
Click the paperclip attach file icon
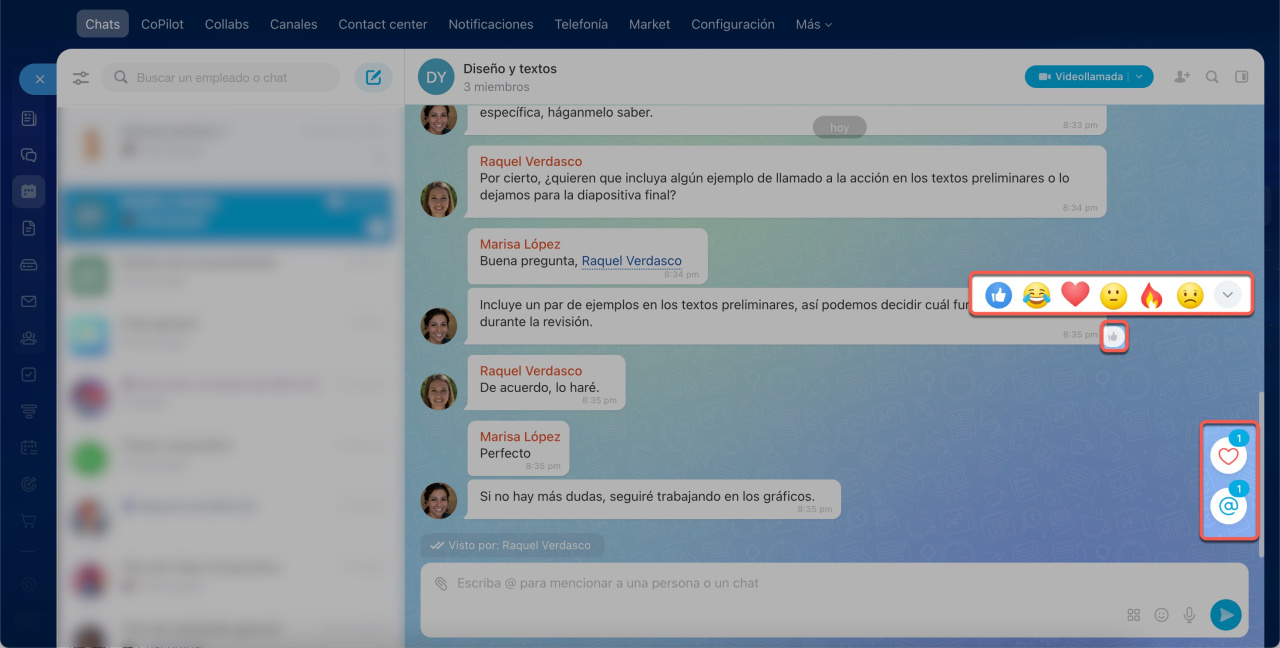pyautogui.click(x=440, y=583)
